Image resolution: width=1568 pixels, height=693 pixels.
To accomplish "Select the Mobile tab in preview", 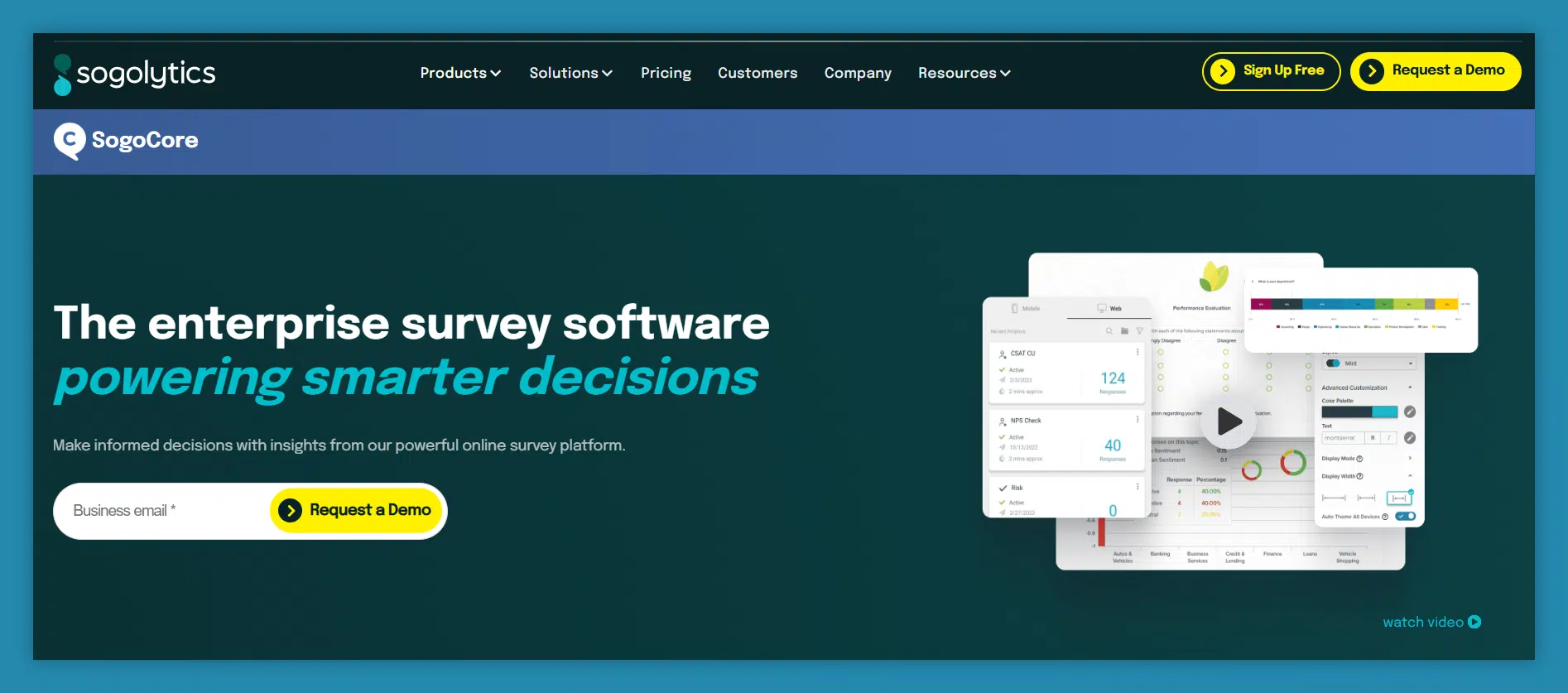I will coord(1025,308).
